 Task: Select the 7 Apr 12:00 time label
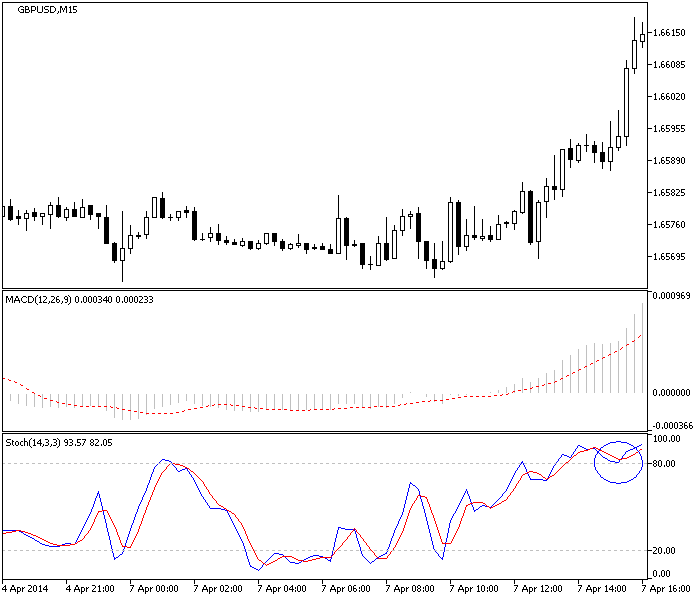point(538,590)
